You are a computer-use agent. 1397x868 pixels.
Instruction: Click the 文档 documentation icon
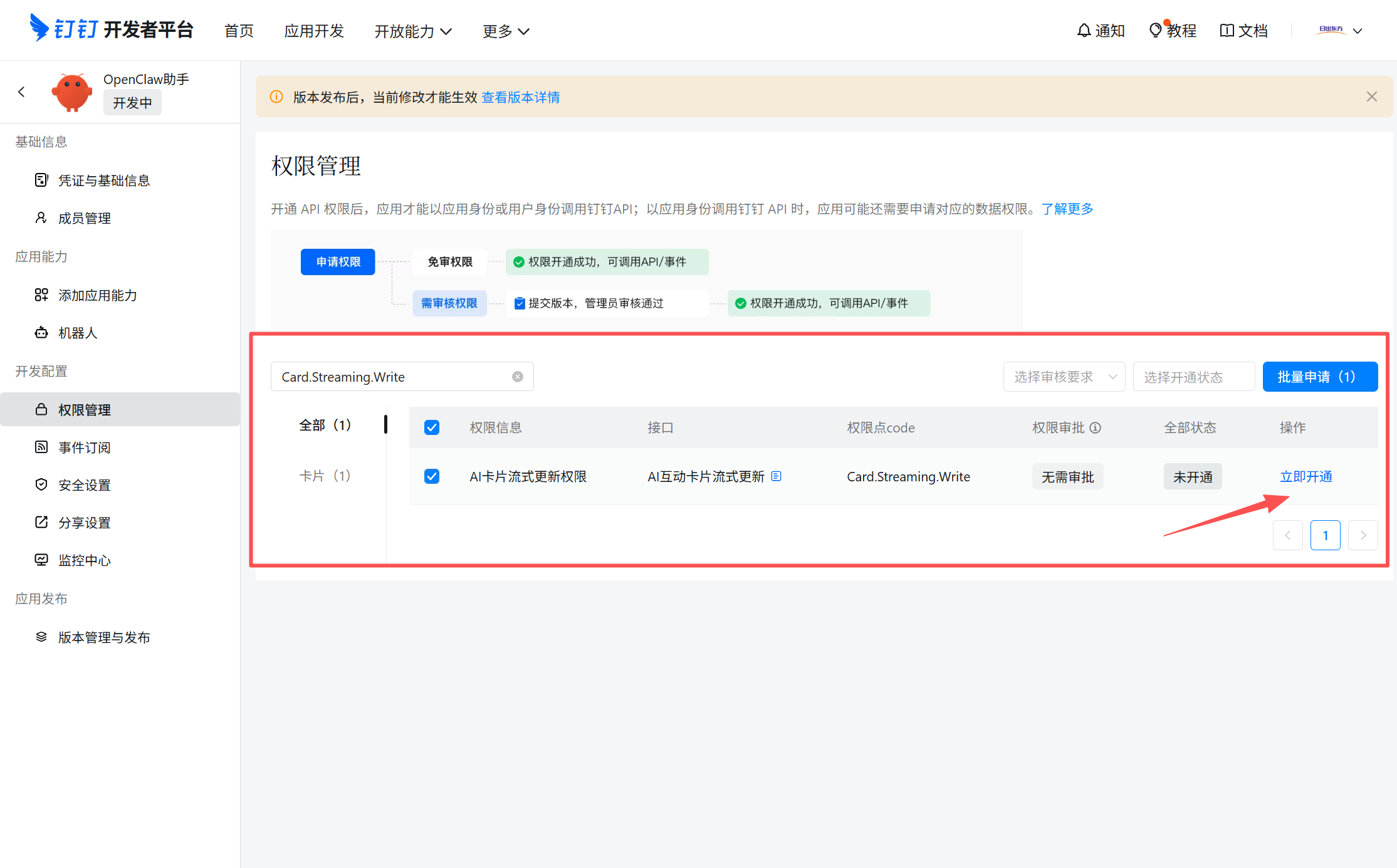(1227, 30)
